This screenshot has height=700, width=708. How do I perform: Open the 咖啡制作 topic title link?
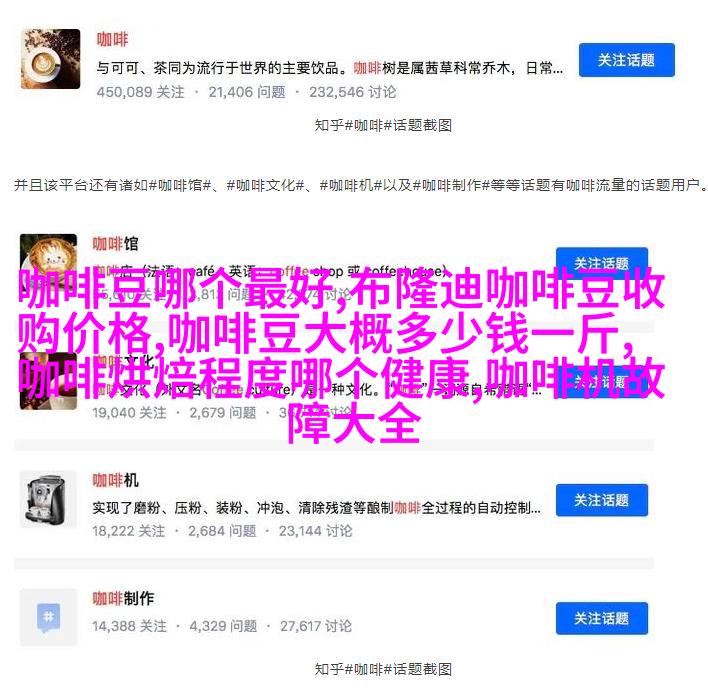tap(123, 598)
